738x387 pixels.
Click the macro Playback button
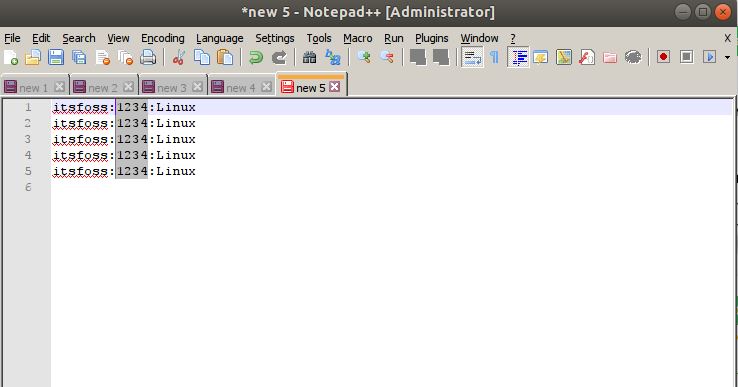[x=709, y=57]
